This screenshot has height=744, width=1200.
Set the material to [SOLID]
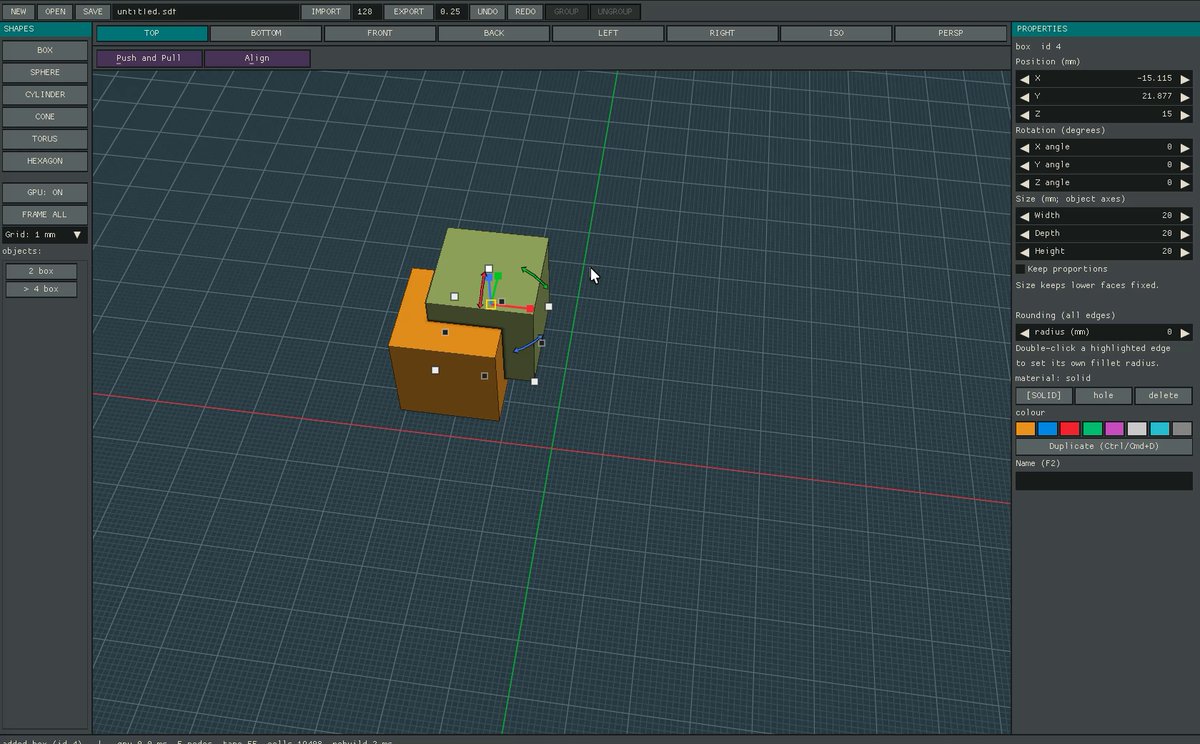tap(1044, 395)
